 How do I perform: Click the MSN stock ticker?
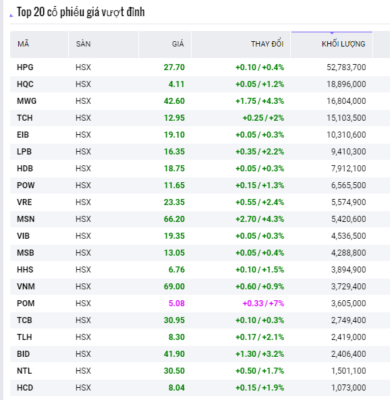tap(26, 219)
